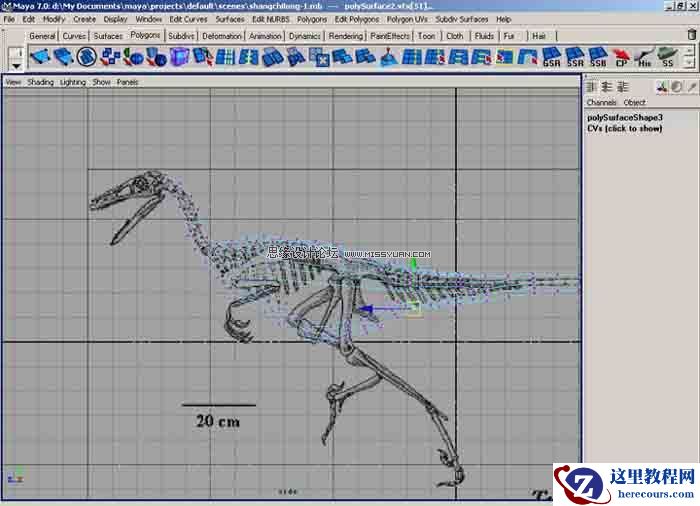
Task: Expand CVs (click to show)
Action: [x=624, y=128]
